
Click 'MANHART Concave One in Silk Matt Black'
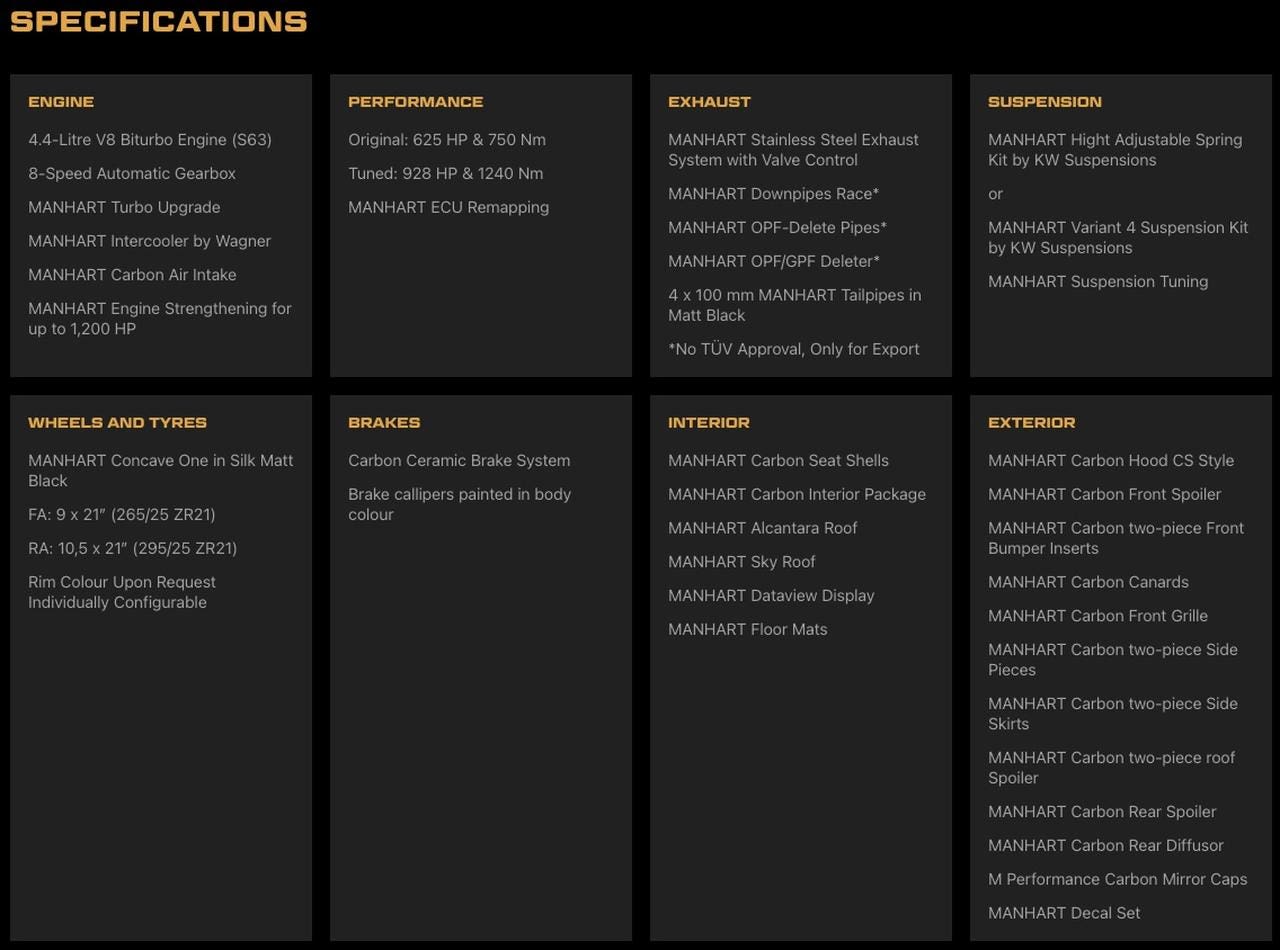click(161, 471)
